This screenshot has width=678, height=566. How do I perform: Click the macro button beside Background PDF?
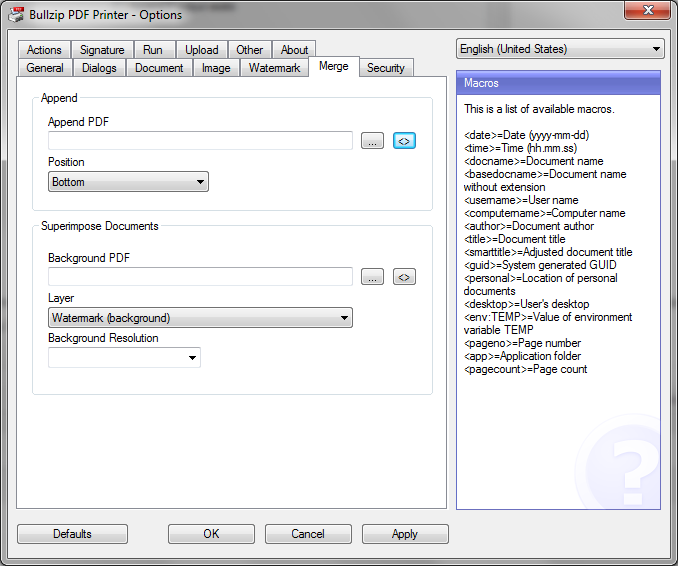click(404, 277)
